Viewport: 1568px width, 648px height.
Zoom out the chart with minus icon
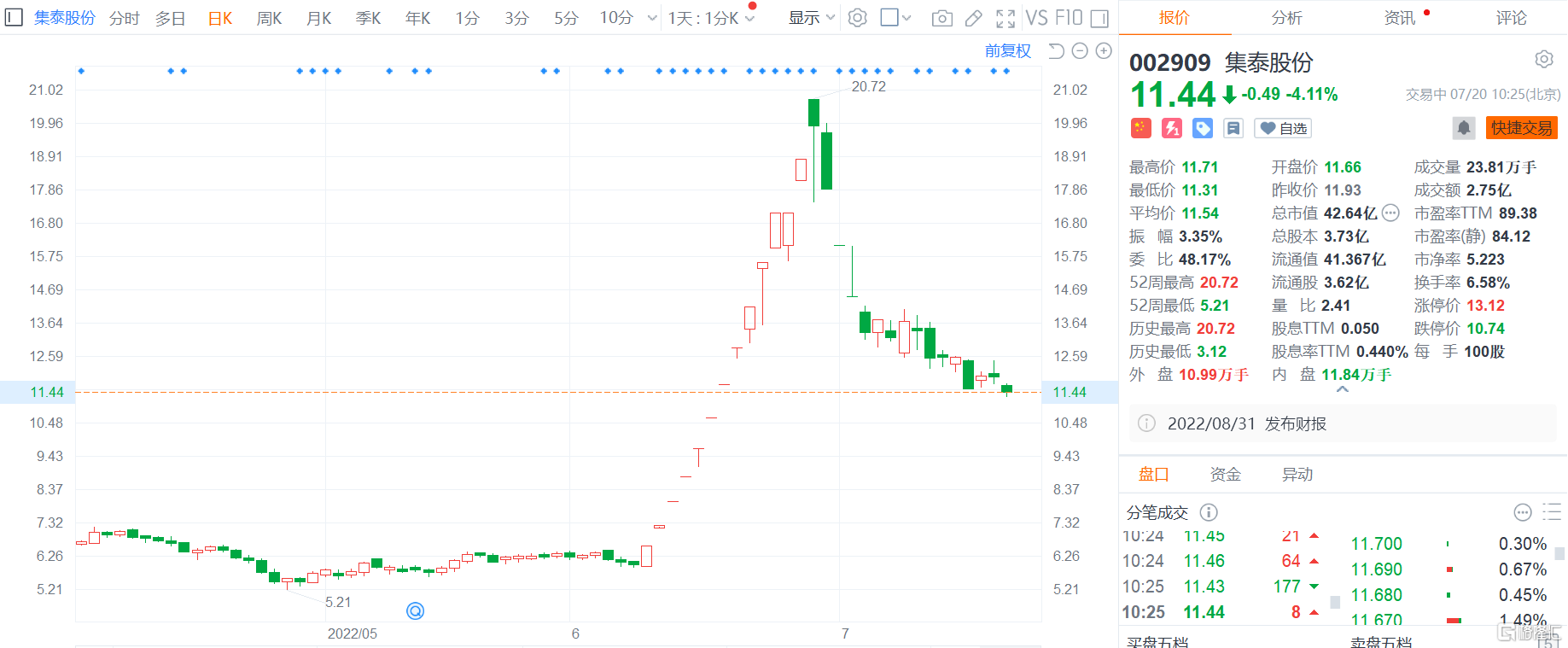(1080, 51)
